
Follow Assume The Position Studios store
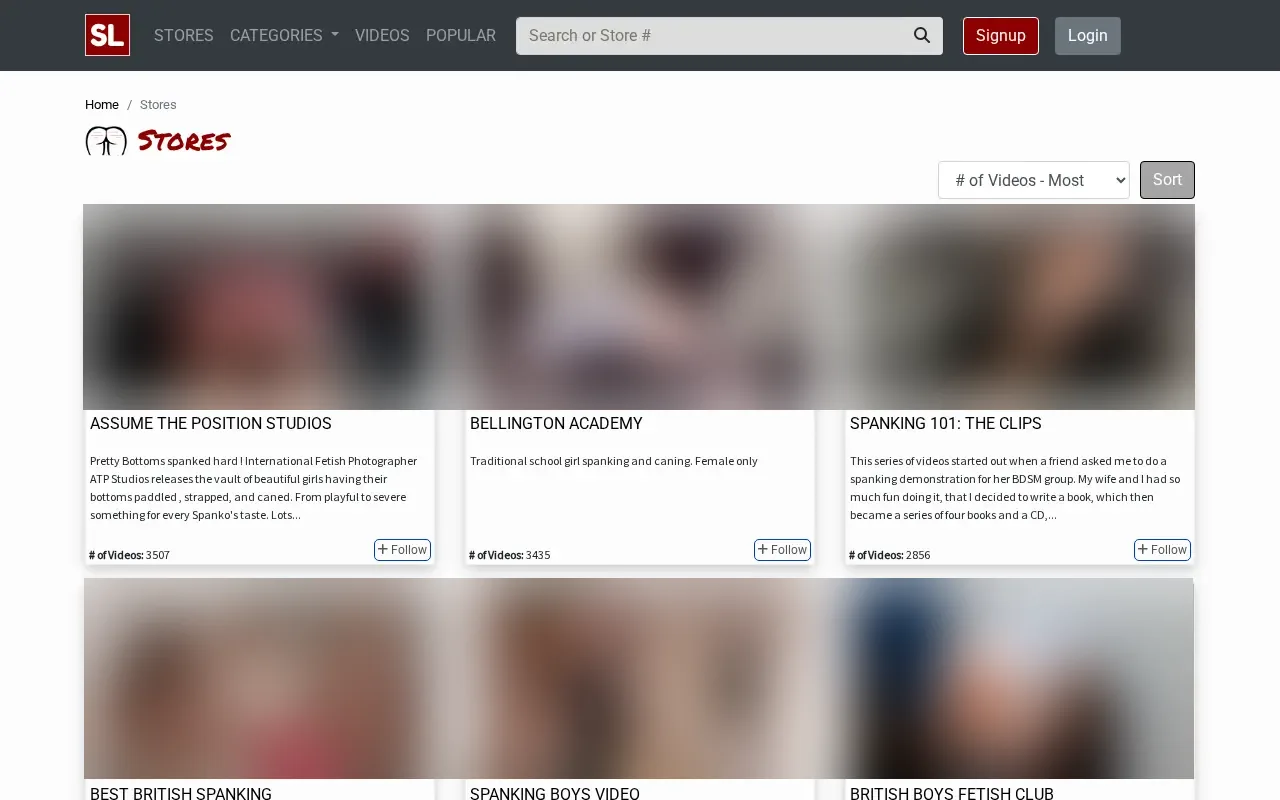click(402, 550)
